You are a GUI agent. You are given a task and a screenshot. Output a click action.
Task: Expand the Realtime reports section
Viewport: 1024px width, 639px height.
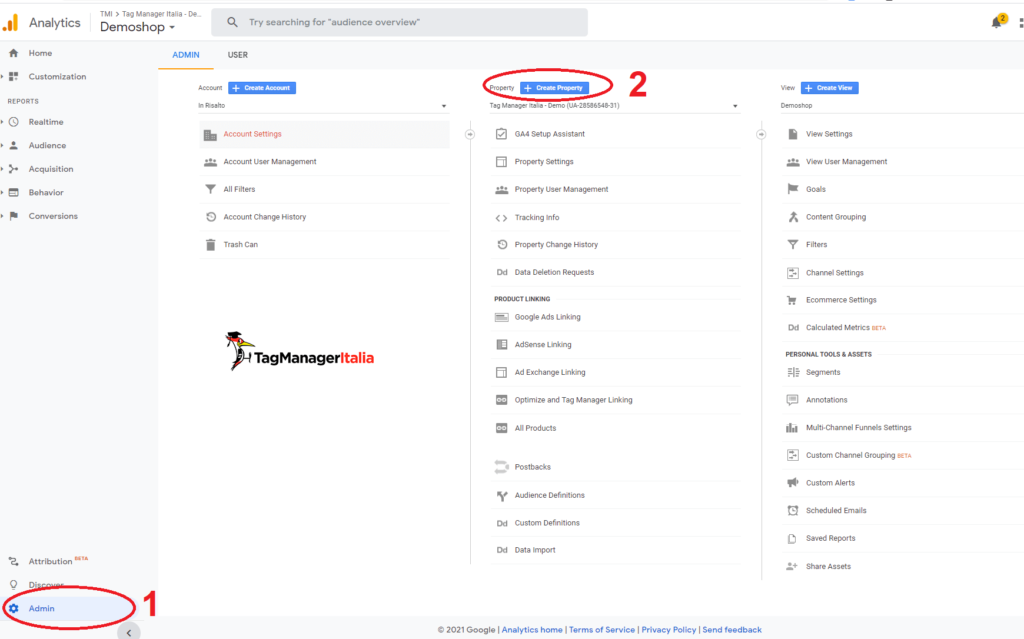point(3,122)
